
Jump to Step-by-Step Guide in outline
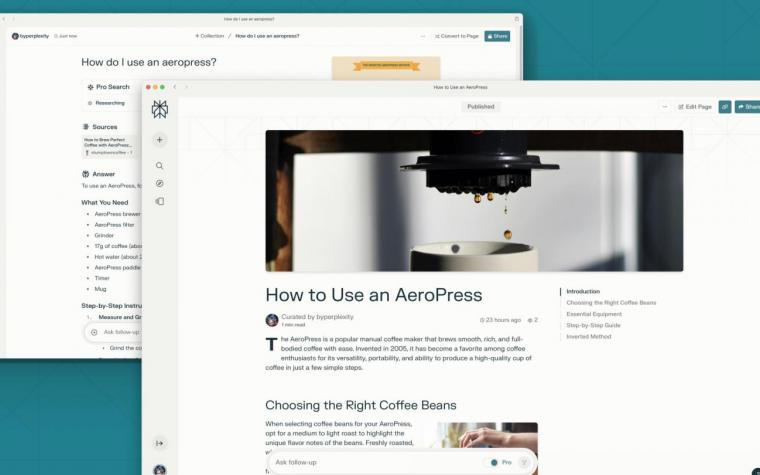point(593,325)
